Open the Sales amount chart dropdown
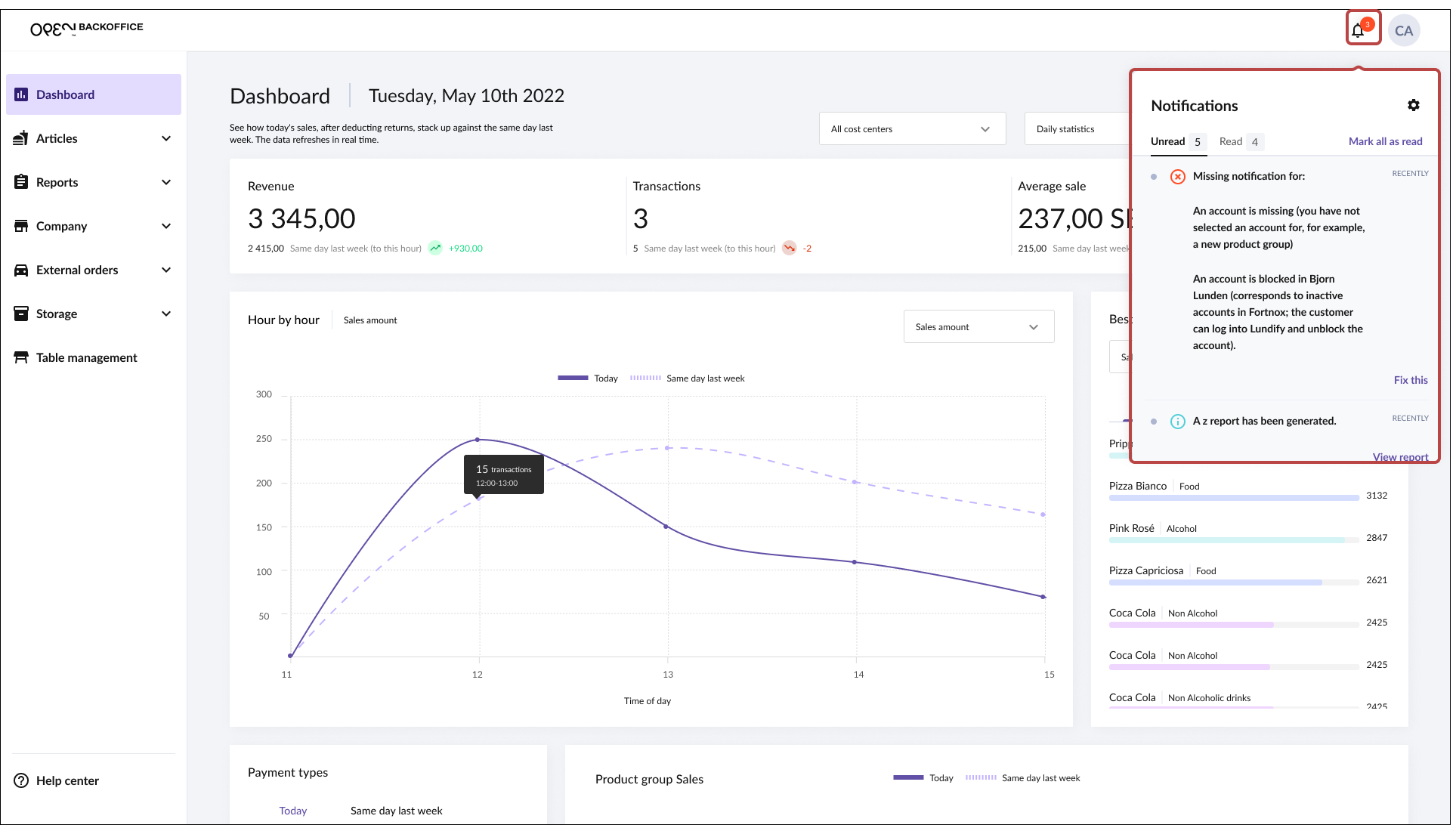 point(978,326)
